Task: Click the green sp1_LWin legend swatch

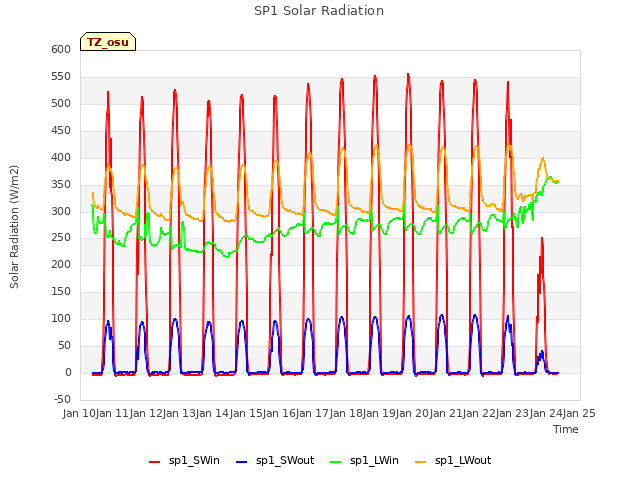Action: coord(336,462)
